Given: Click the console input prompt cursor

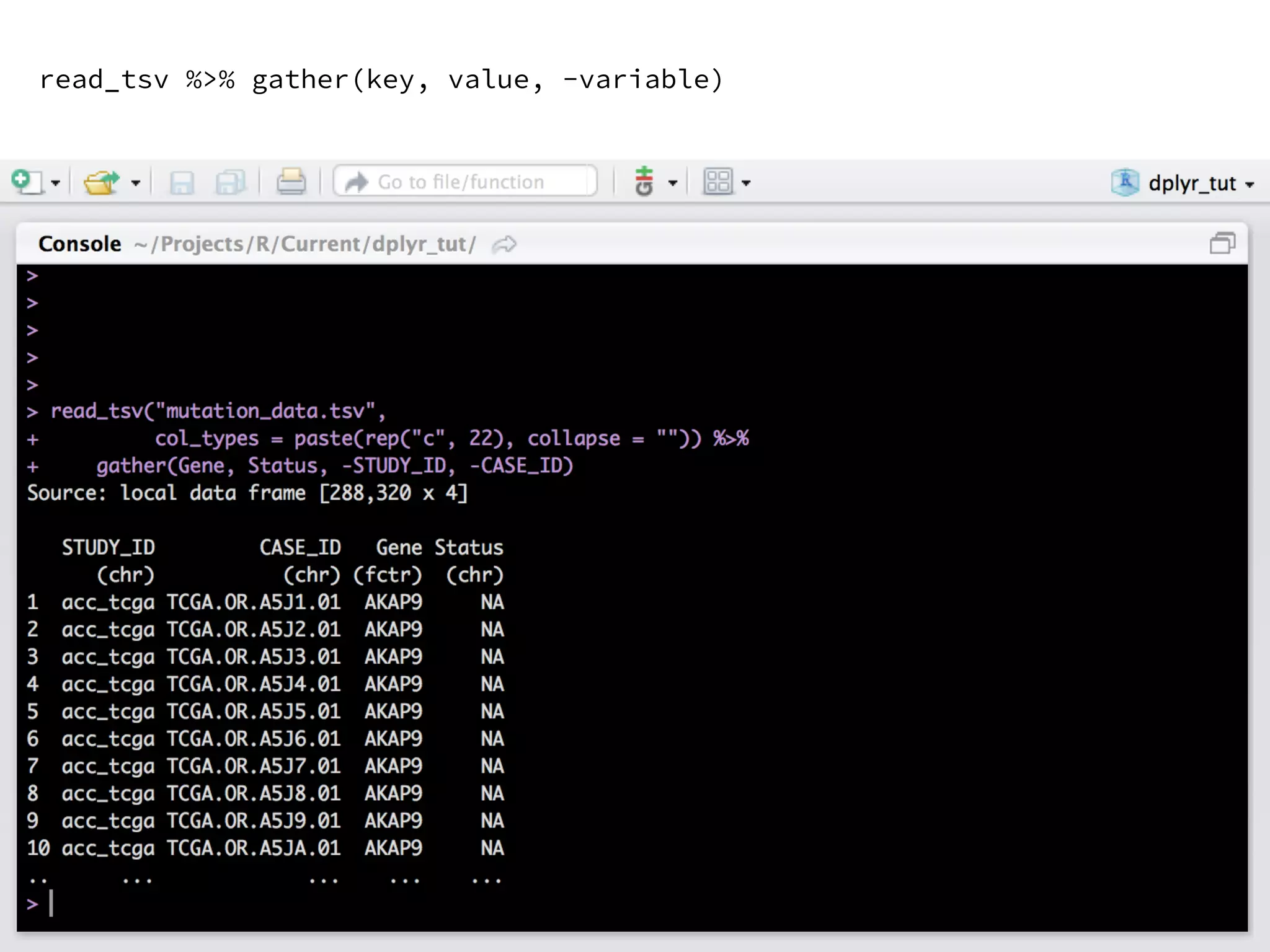Looking at the screenshot, I should (51, 903).
